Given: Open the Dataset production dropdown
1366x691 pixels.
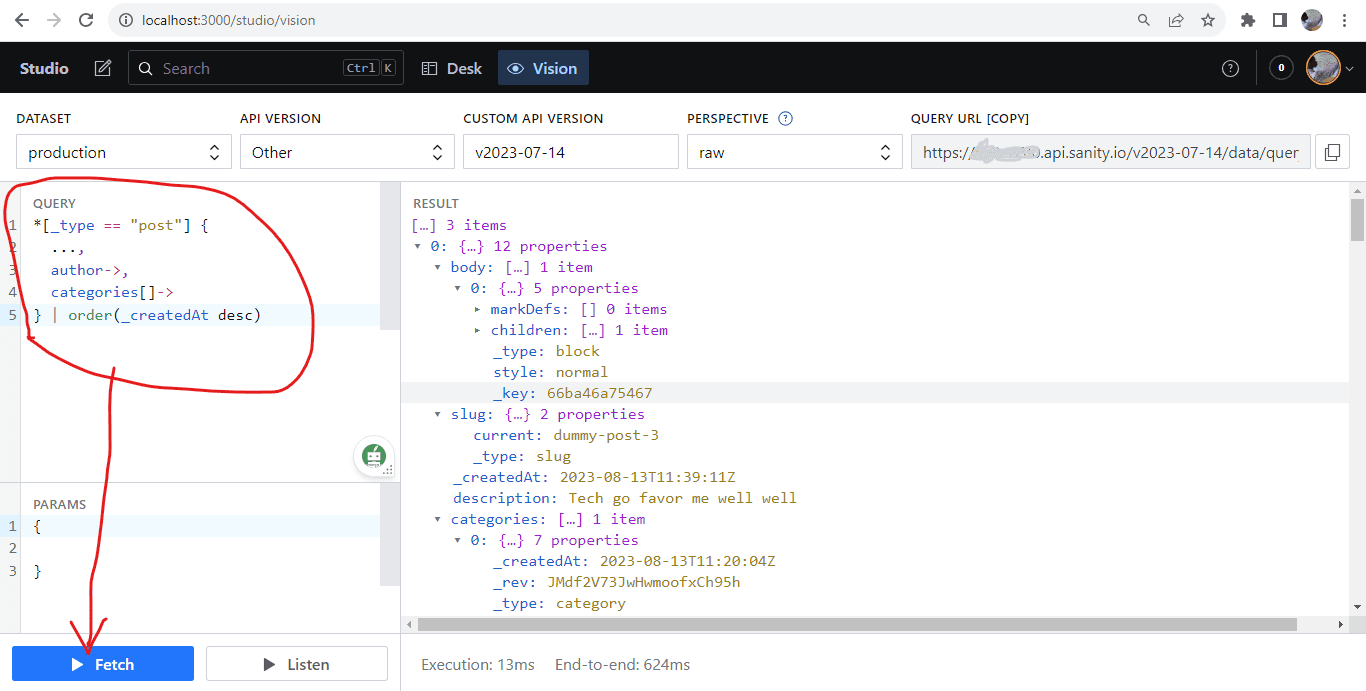Looking at the screenshot, I should [x=124, y=152].
